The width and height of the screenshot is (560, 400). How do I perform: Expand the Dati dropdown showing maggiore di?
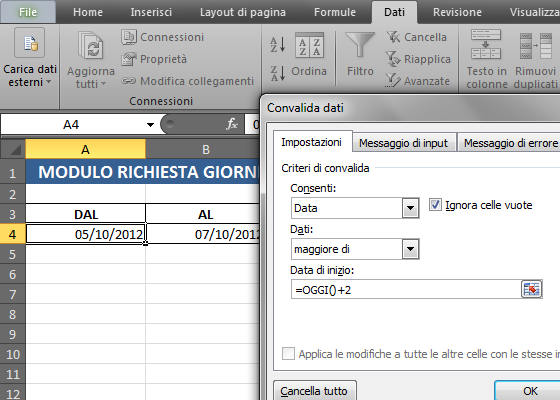point(410,249)
